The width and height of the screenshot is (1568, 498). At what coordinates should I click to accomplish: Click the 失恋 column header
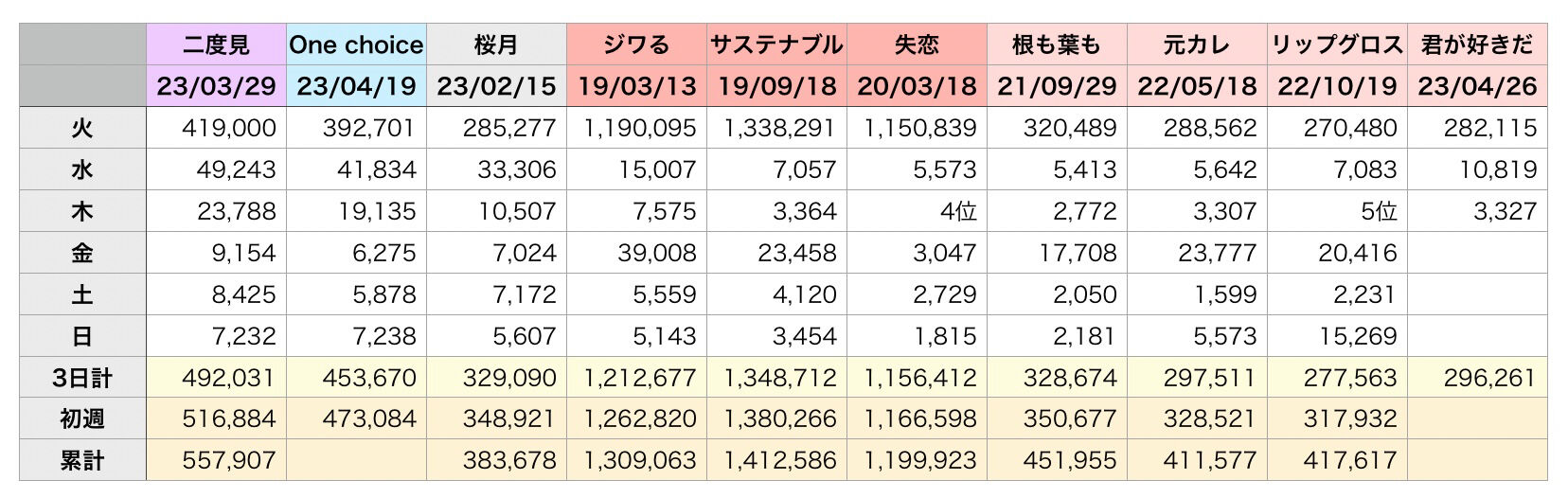point(917,44)
